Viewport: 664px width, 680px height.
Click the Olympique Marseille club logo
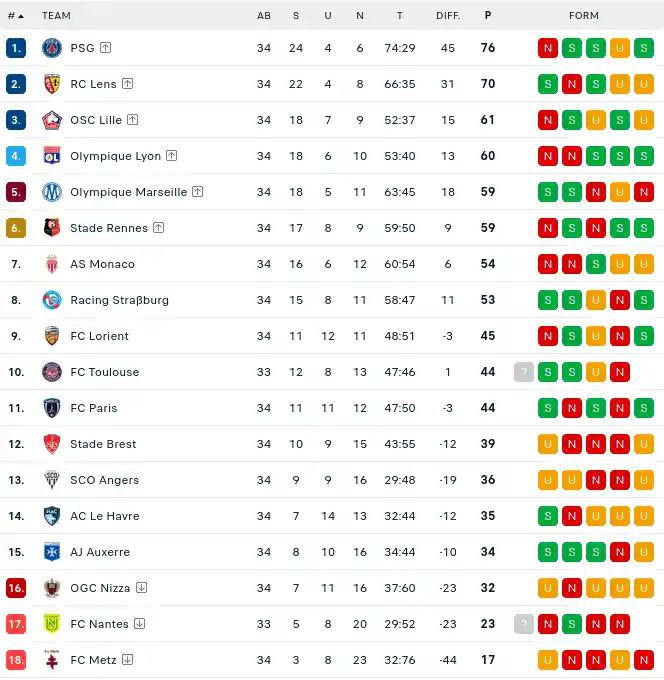tap(52, 192)
